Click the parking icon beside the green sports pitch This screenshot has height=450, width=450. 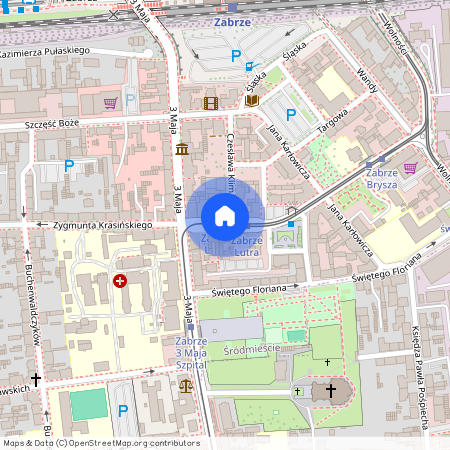coord(123,411)
